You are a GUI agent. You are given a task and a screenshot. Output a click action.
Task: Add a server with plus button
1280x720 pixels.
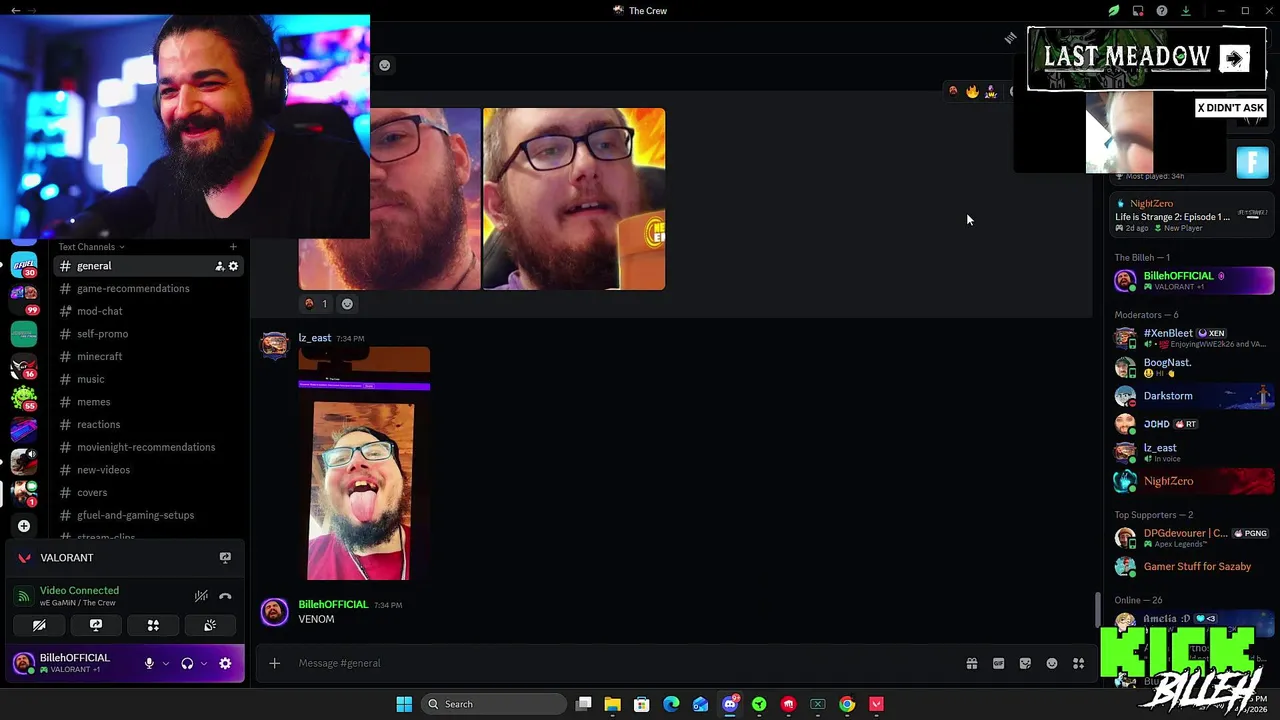coord(24,526)
